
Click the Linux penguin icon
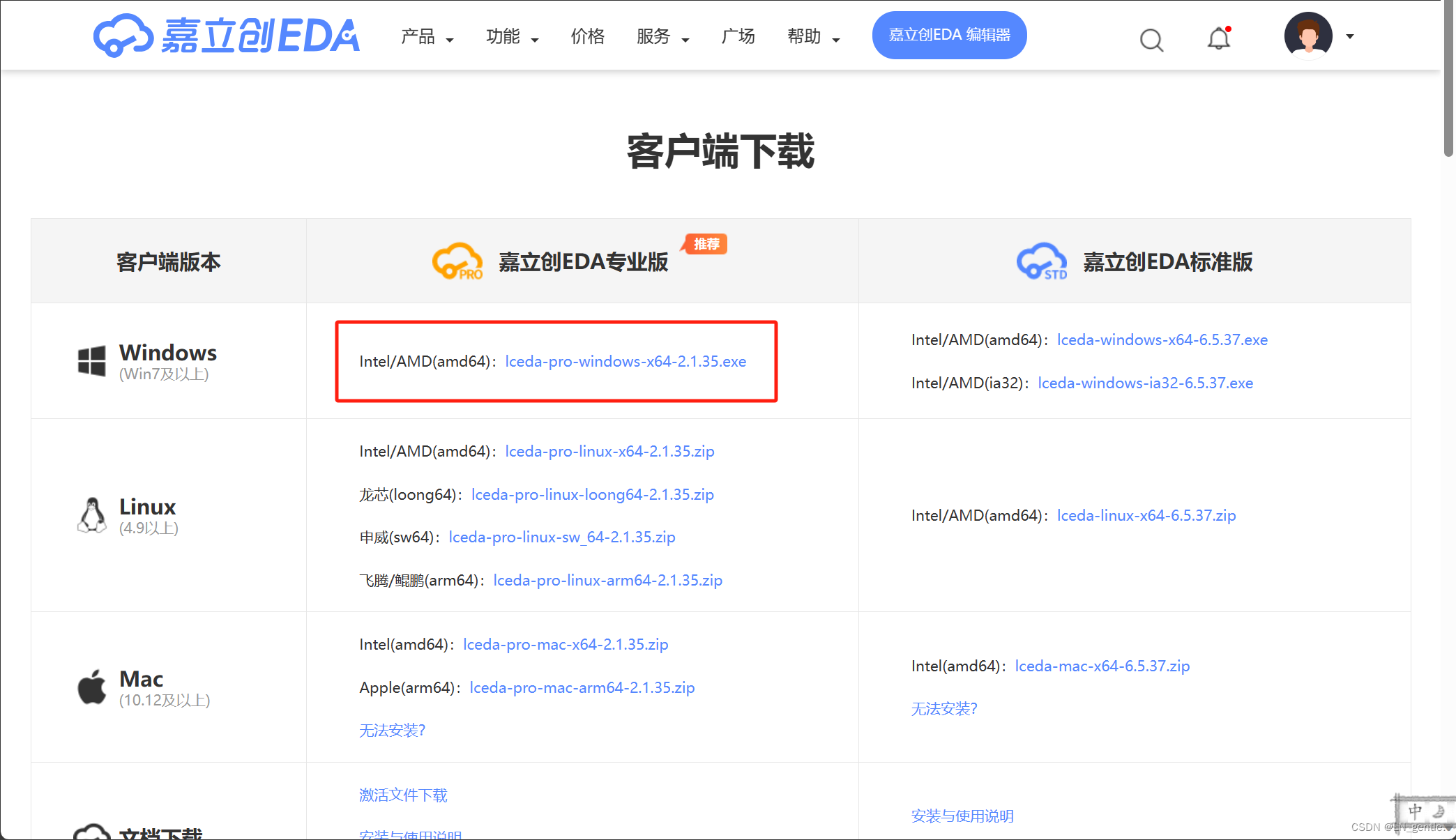pyautogui.click(x=92, y=514)
